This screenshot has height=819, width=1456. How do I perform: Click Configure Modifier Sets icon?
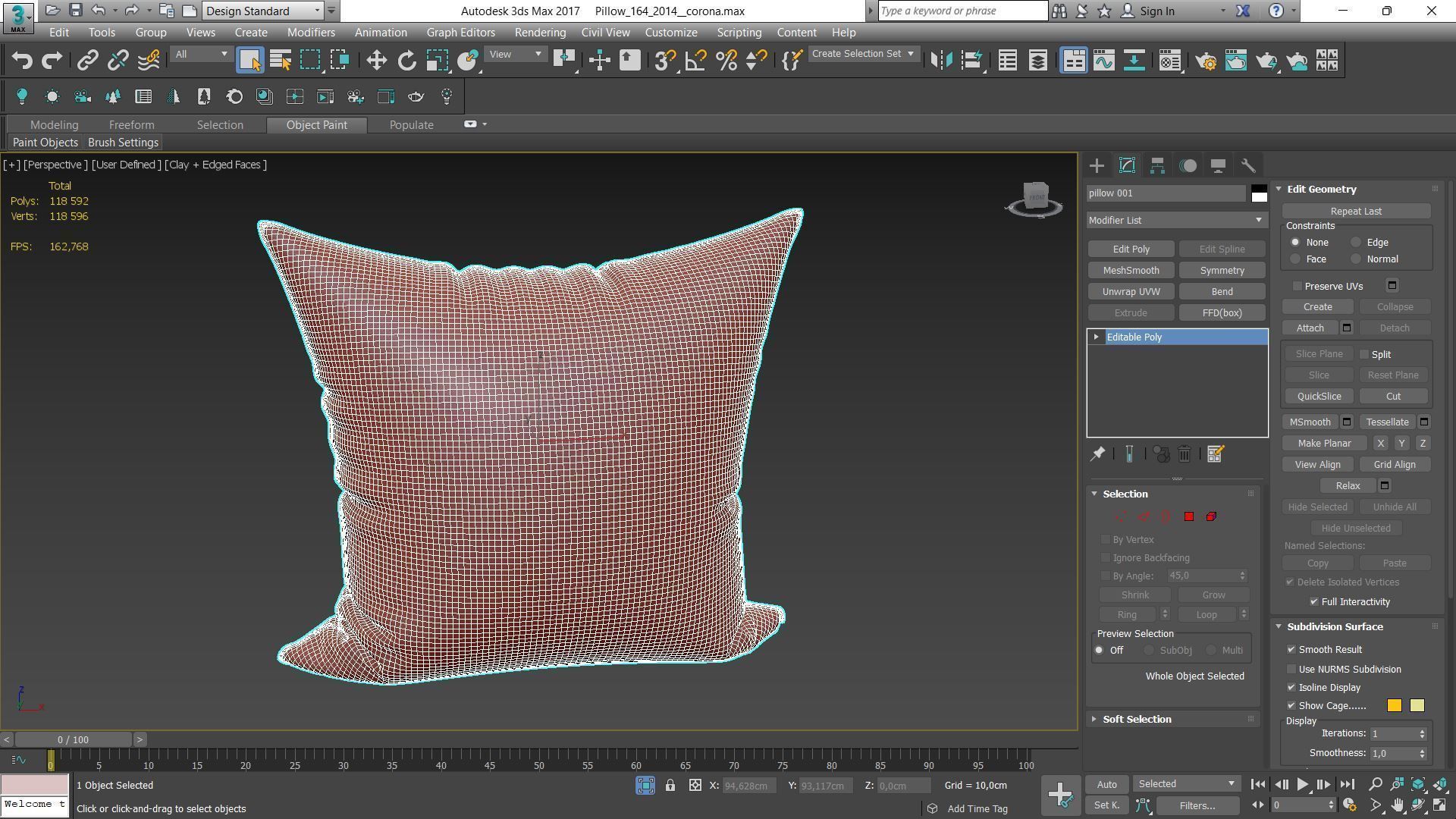1215,454
